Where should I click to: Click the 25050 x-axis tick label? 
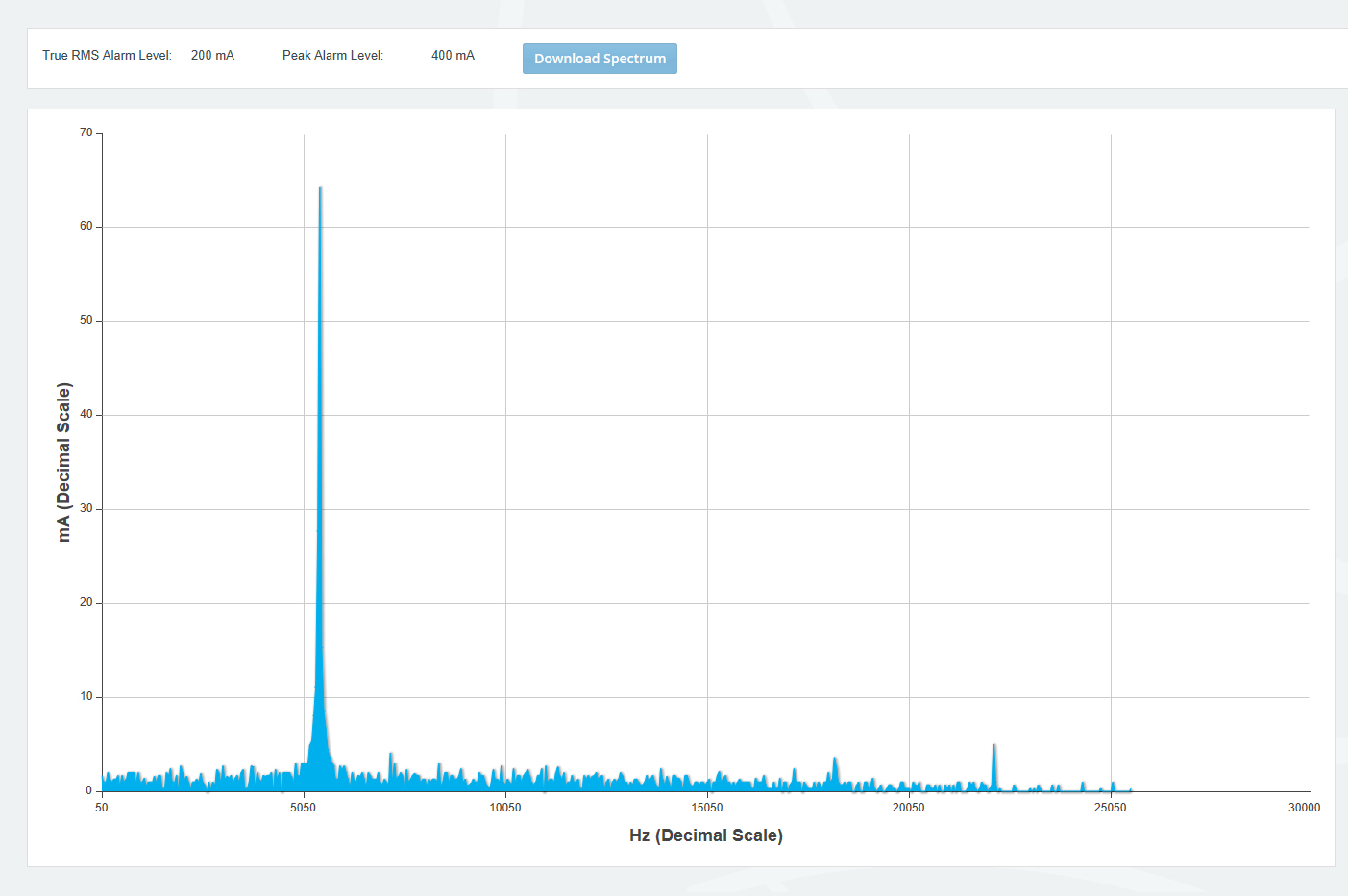pyautogui.click(x=1110, y=808)
